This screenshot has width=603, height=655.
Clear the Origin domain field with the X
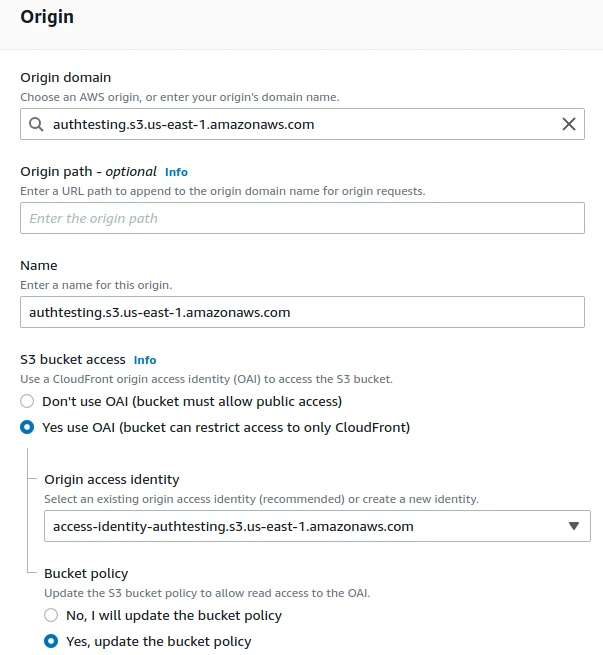pos(569,125)
